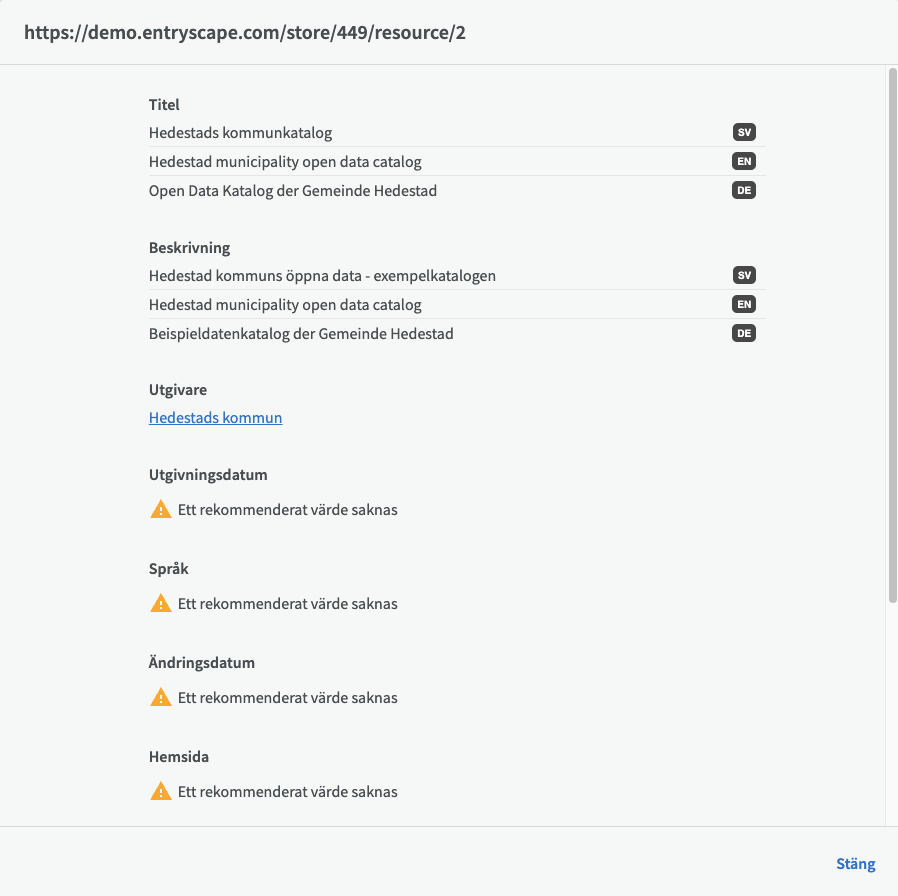
Task: Click the warning icon under Ändringsdatum
Action: 160,698
